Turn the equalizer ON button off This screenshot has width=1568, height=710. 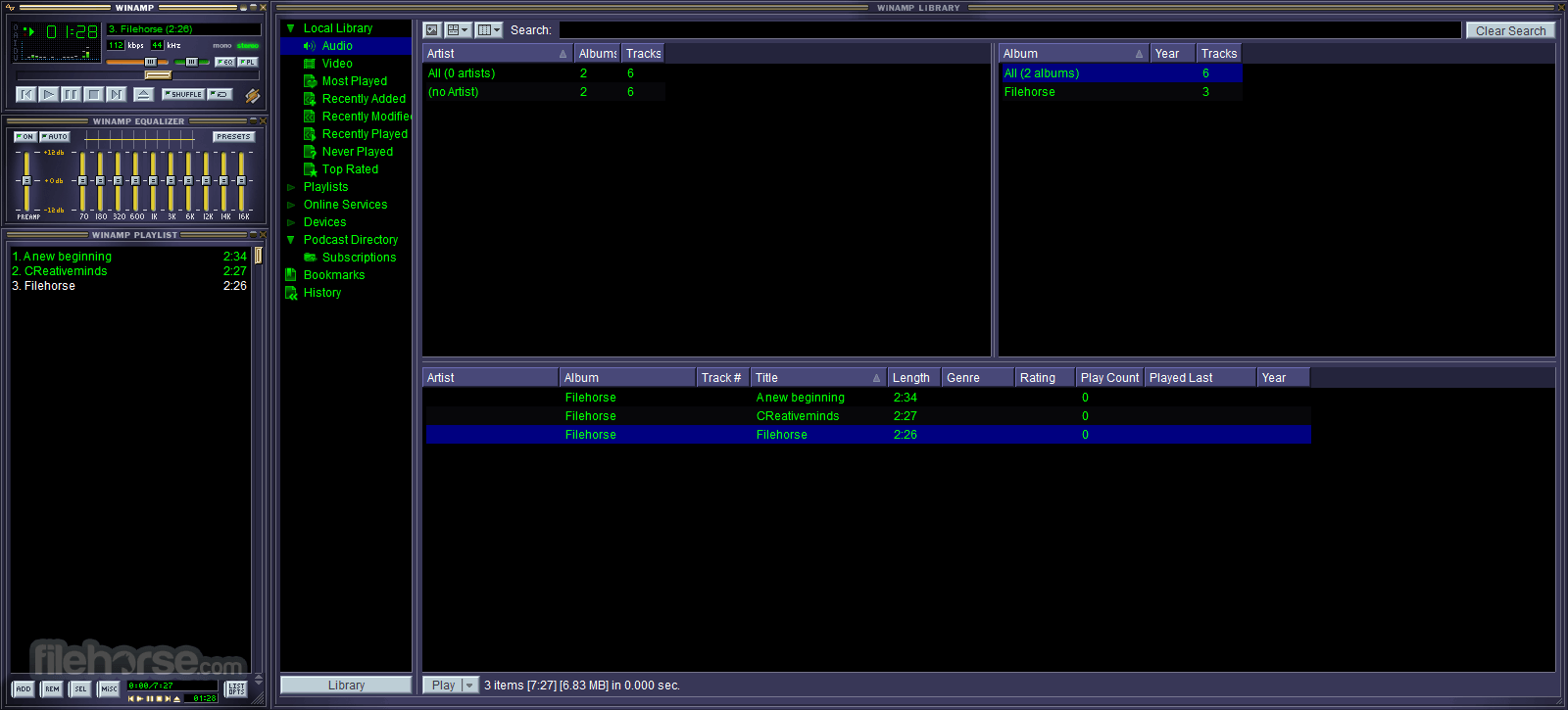25,136
